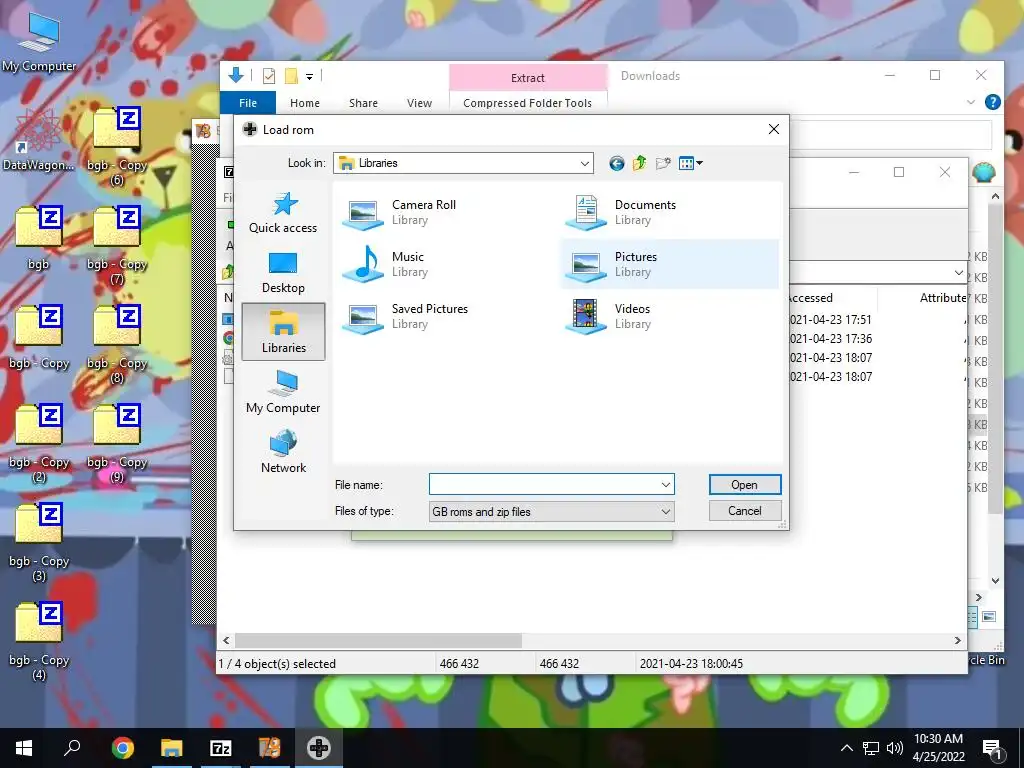Open Compressed Folder Tools tab
Viewport: 1024px width, 768px height.
(528, 103)
